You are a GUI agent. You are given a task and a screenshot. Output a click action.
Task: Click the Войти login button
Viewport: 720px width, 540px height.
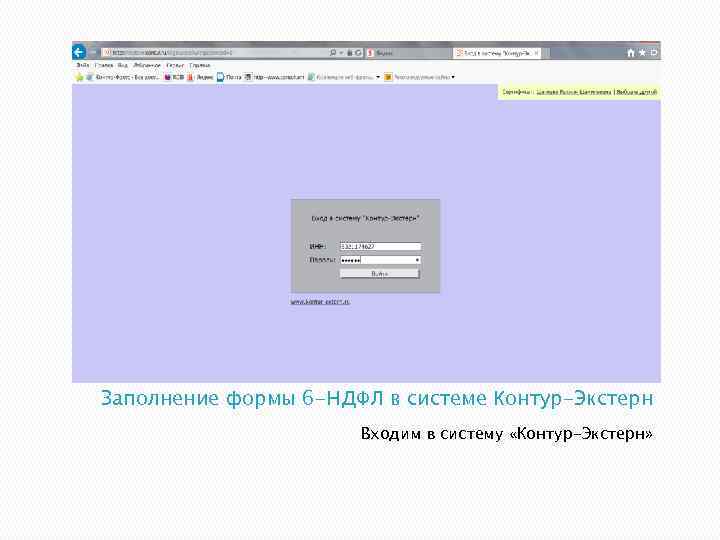pos(380,274)
